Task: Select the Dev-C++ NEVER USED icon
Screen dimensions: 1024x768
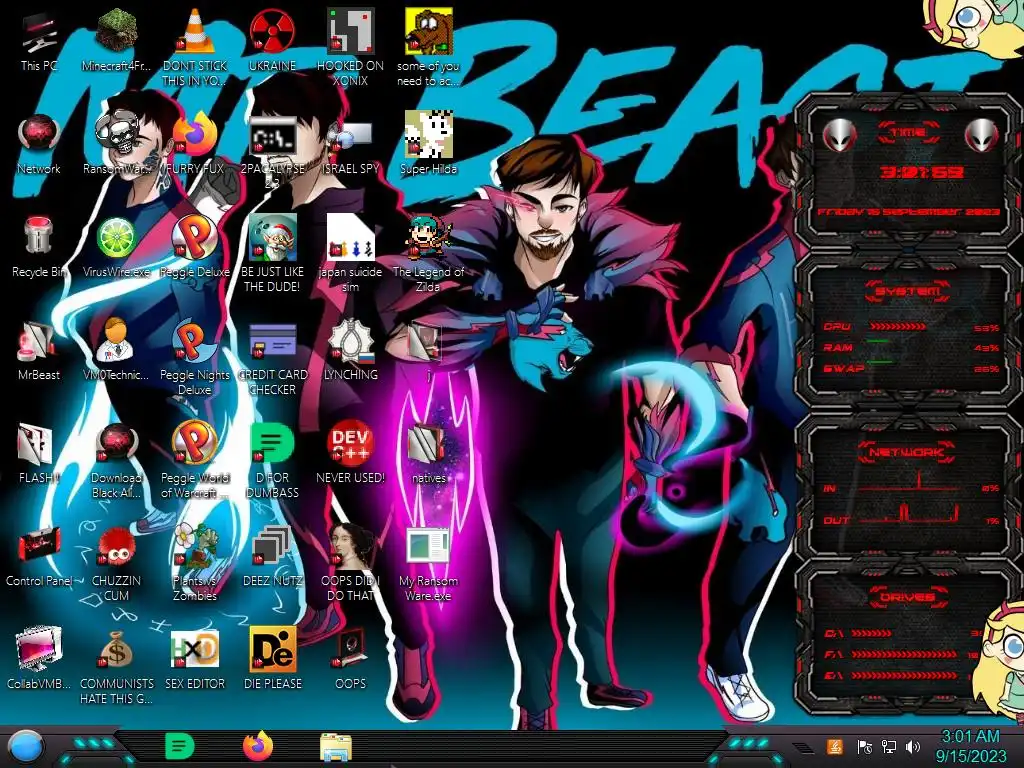Action: 351,443
